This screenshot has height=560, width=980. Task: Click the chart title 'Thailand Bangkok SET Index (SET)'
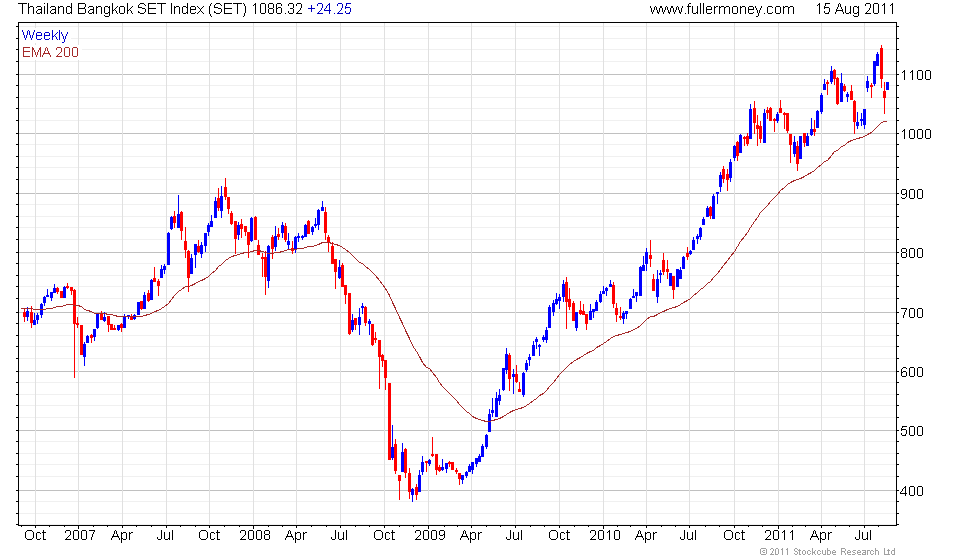coord(132,9)
